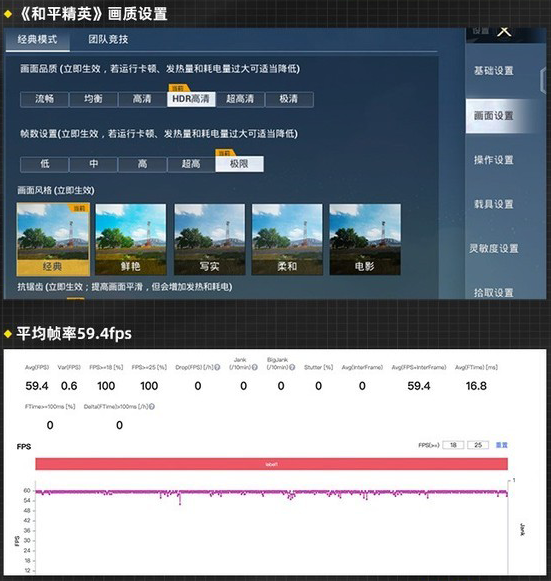Click help icon next to BigJank (/10min)

coord(292,368)
